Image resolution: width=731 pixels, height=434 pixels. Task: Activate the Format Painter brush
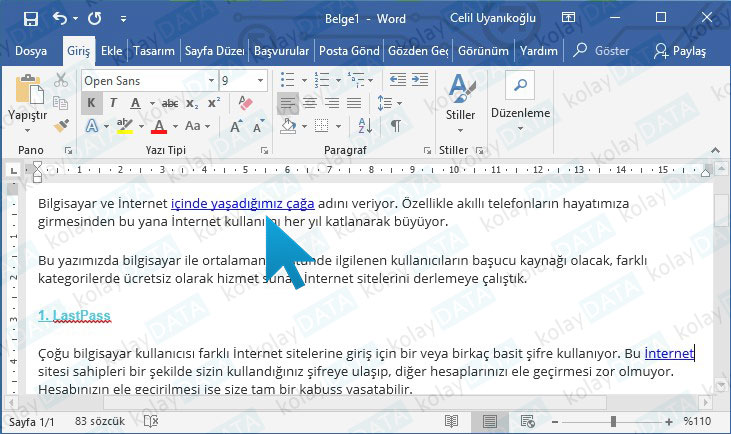click(61, 125)
